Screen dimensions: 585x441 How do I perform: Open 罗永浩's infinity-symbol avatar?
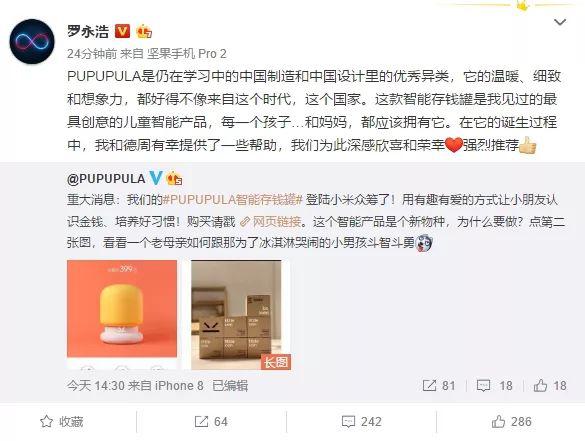[x=32, y=41]
